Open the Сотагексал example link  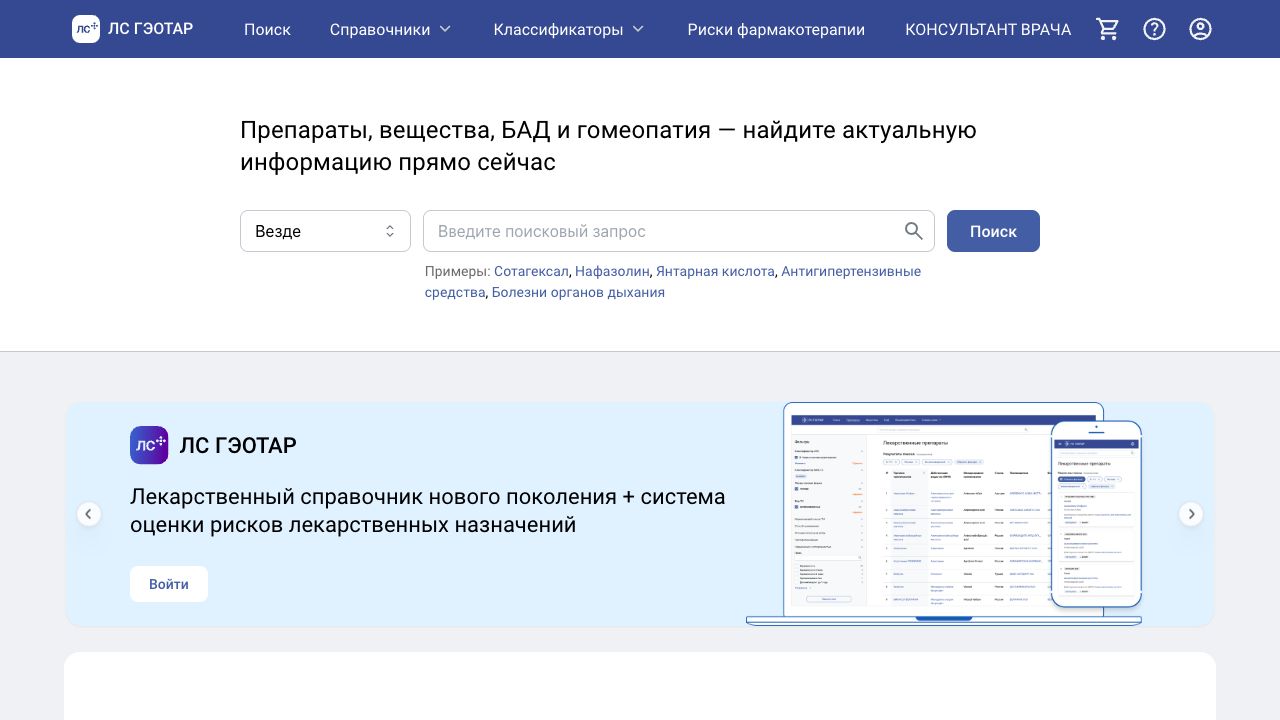(x=531, y=271)
